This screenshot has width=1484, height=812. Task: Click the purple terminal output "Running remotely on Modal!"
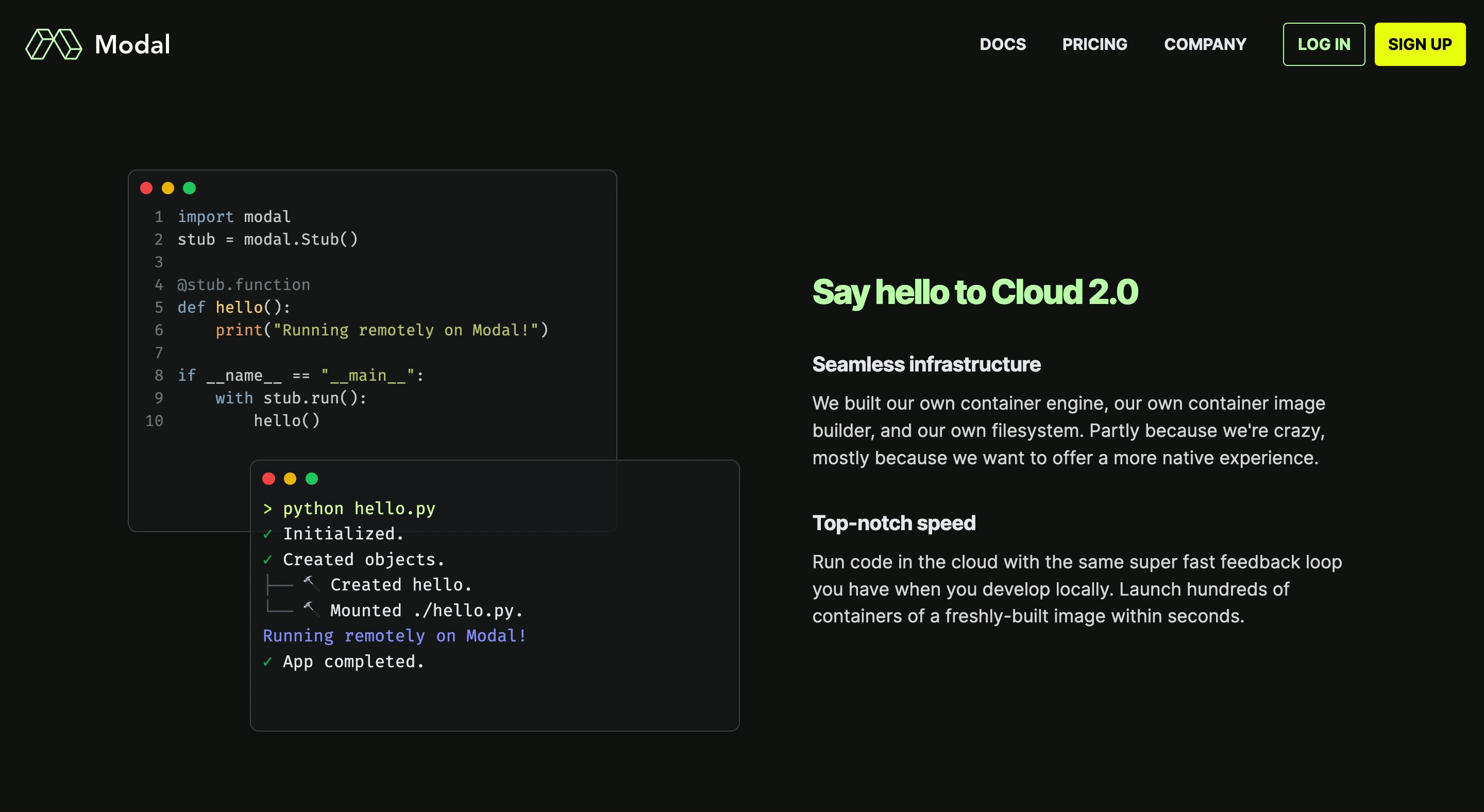(395, 636)
